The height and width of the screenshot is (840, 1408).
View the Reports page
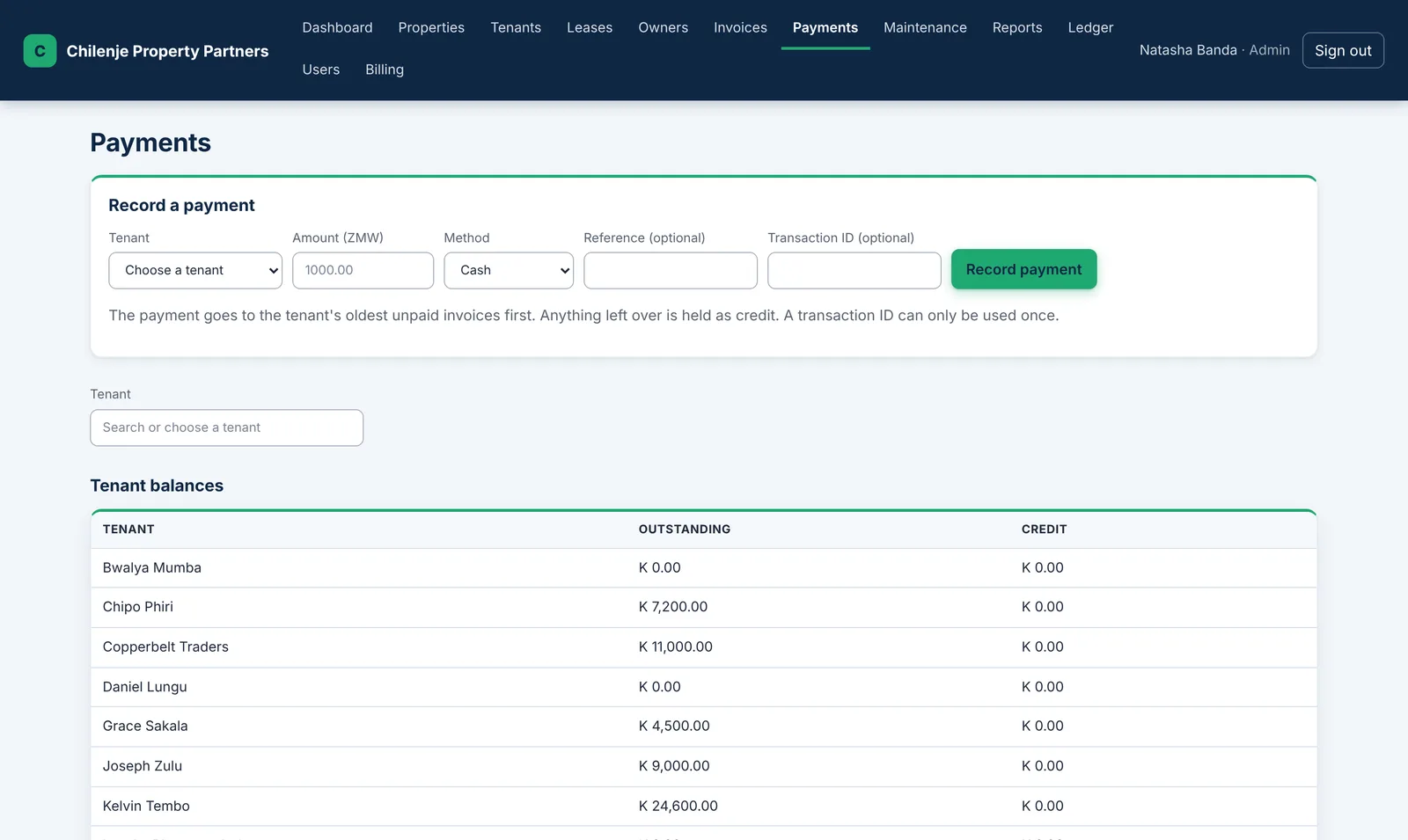point(1017,27)
